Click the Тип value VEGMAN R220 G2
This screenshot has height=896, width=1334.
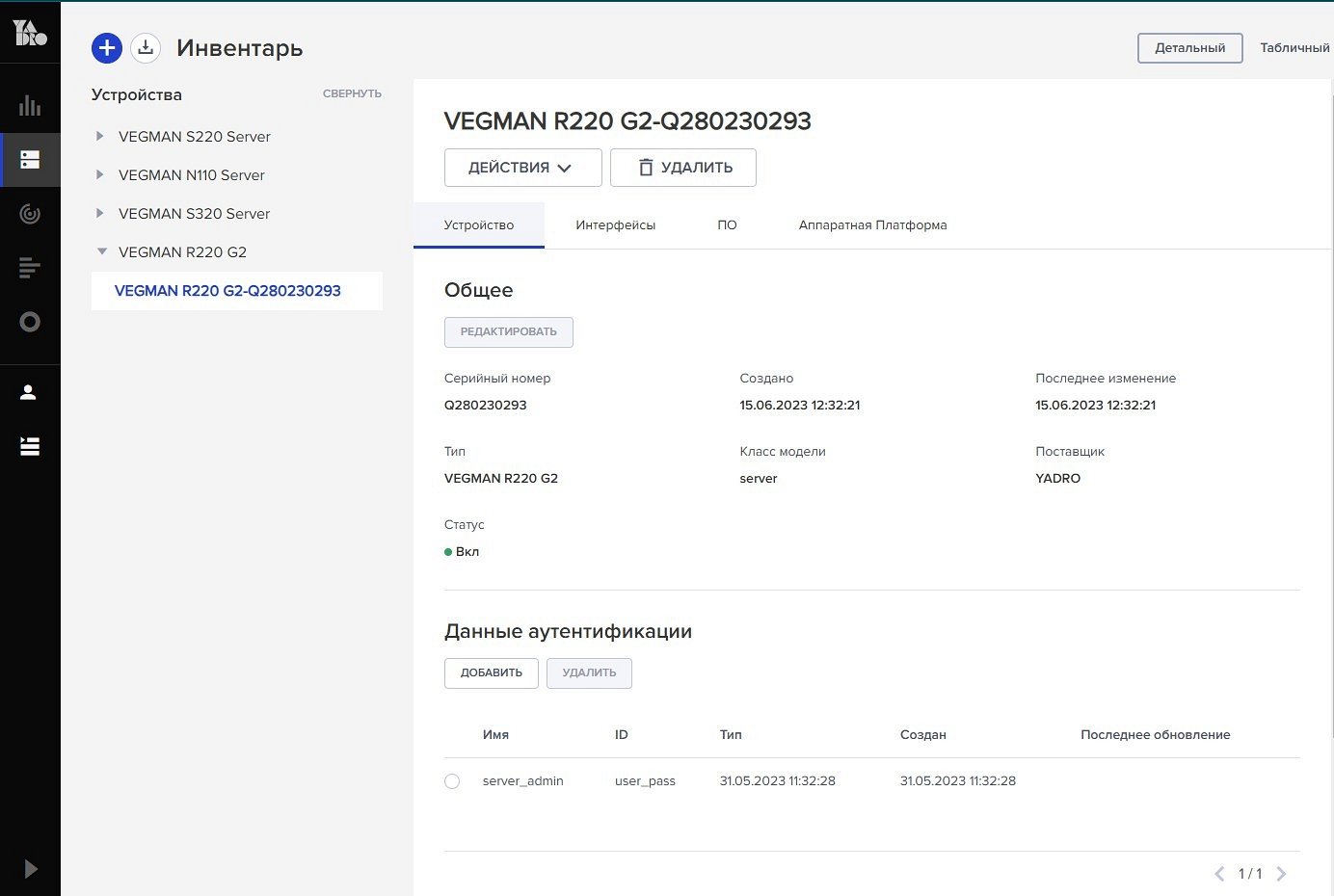point(501,479)
